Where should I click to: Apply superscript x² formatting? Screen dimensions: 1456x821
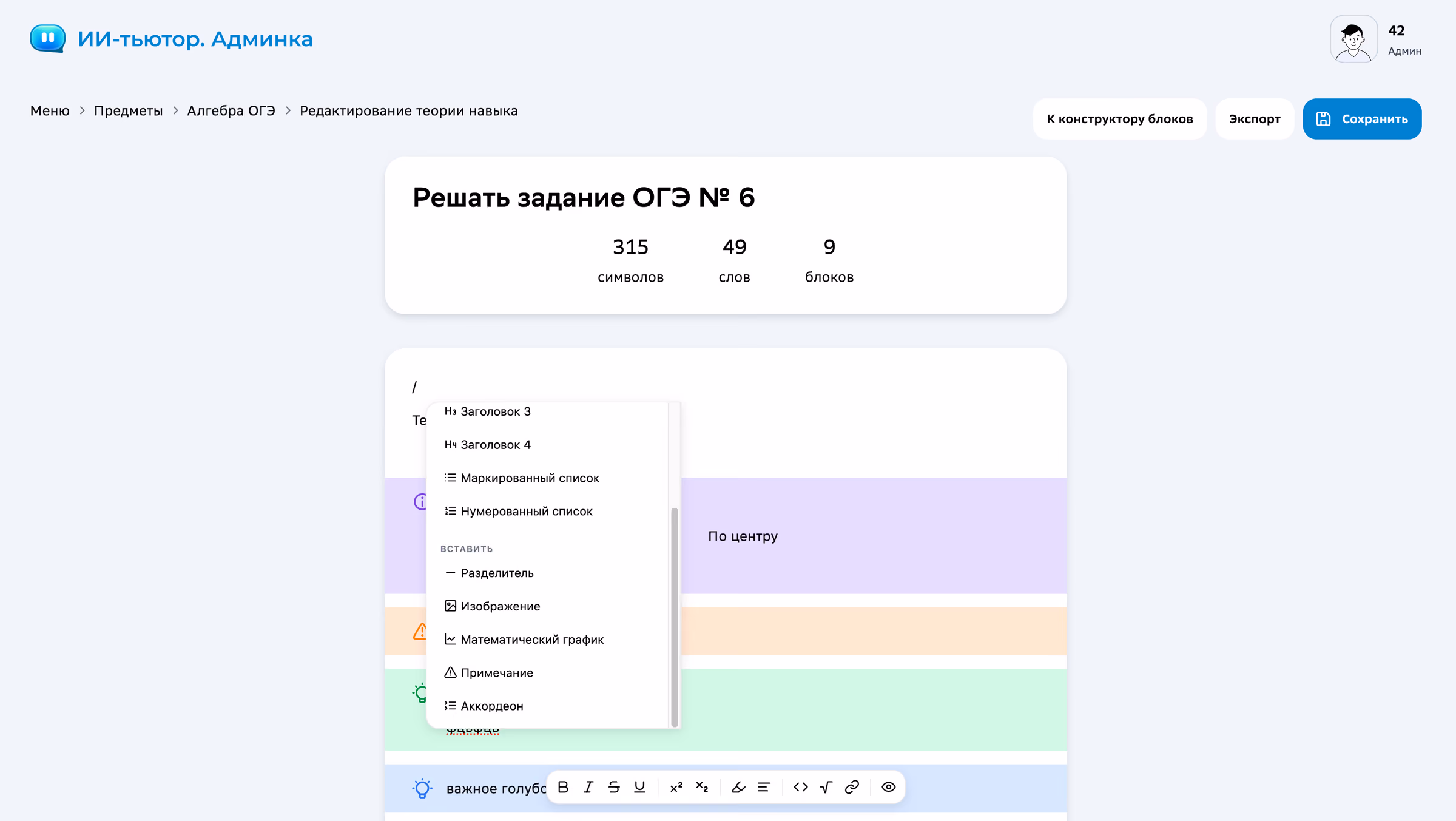click(x=676, y=787)
